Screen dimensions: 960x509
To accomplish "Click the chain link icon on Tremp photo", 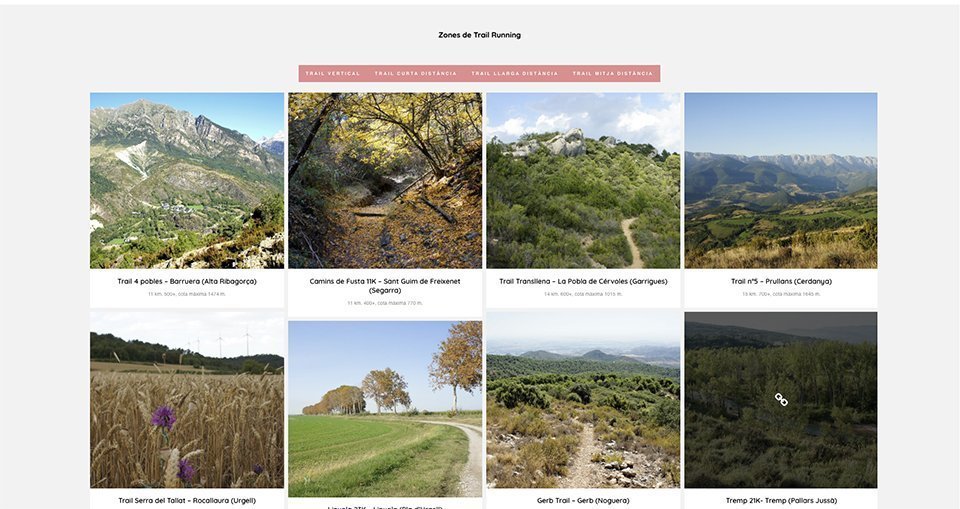I will pos(781,400).
